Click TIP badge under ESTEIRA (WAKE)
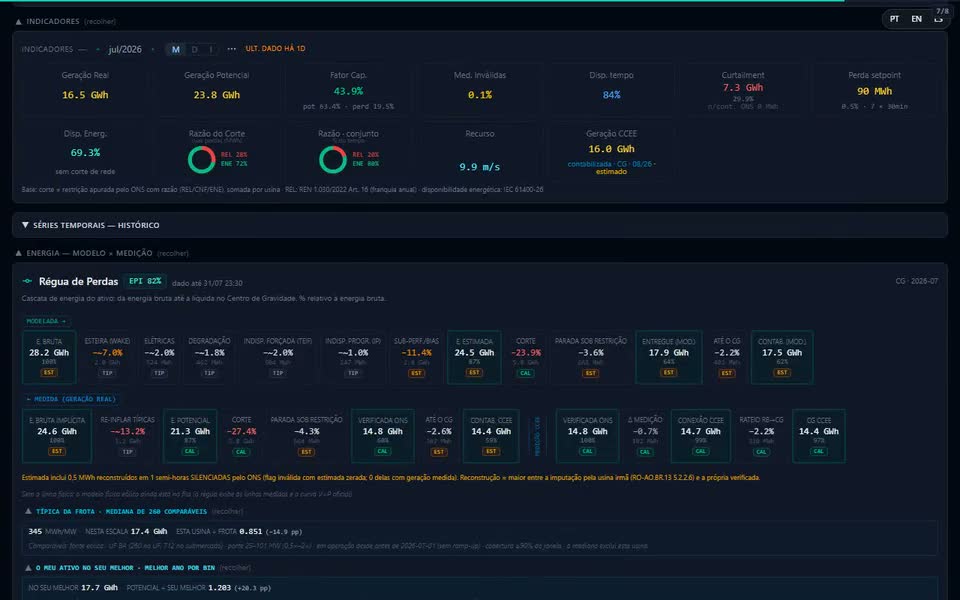 (x=107, y=372)
